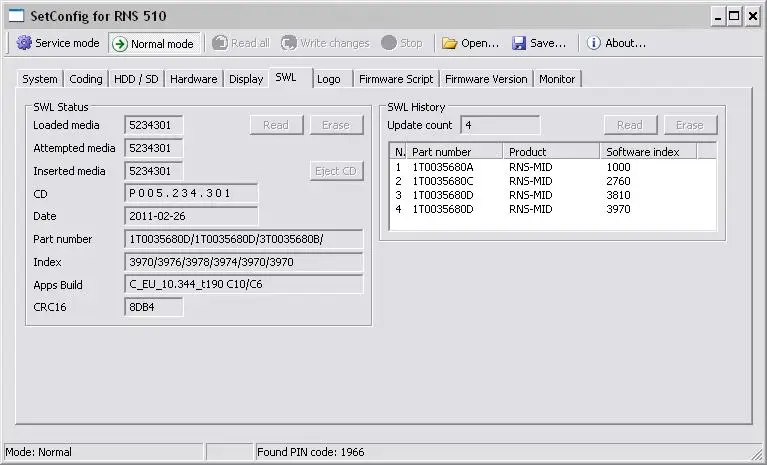Click the Loaded media field
This screenshot has height=465, width=767.
pos(154,125)
